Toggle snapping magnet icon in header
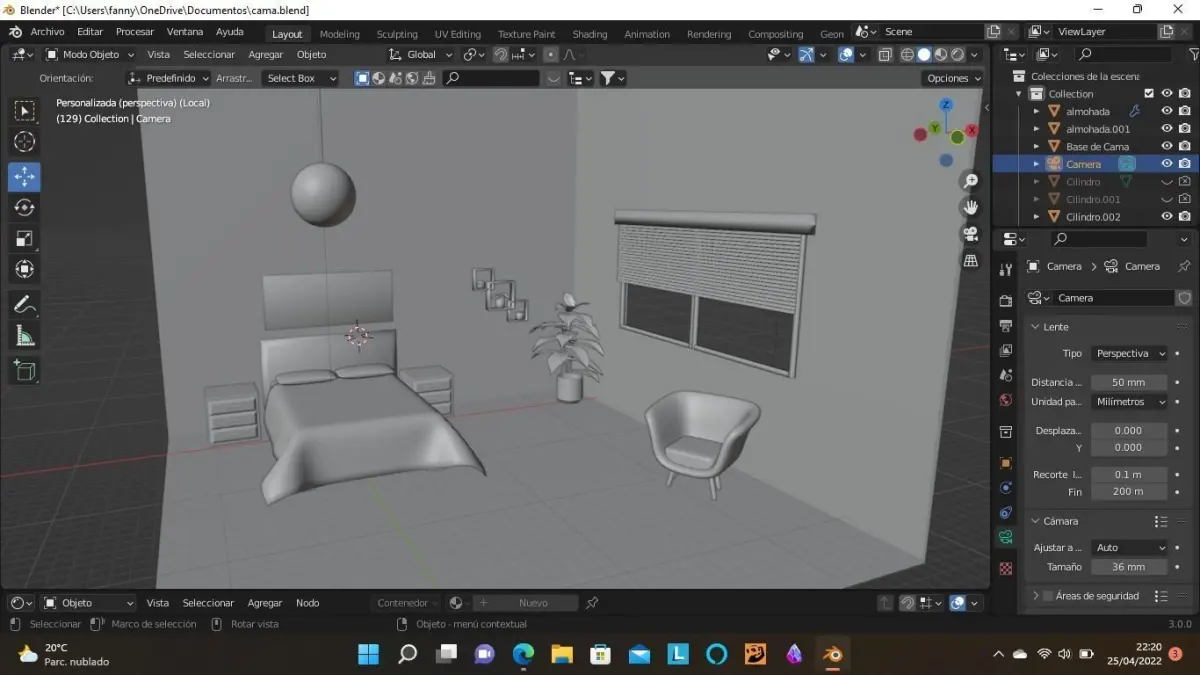Image resolution: width=1200 pixels, height=675 pixels. coord(501,55)
